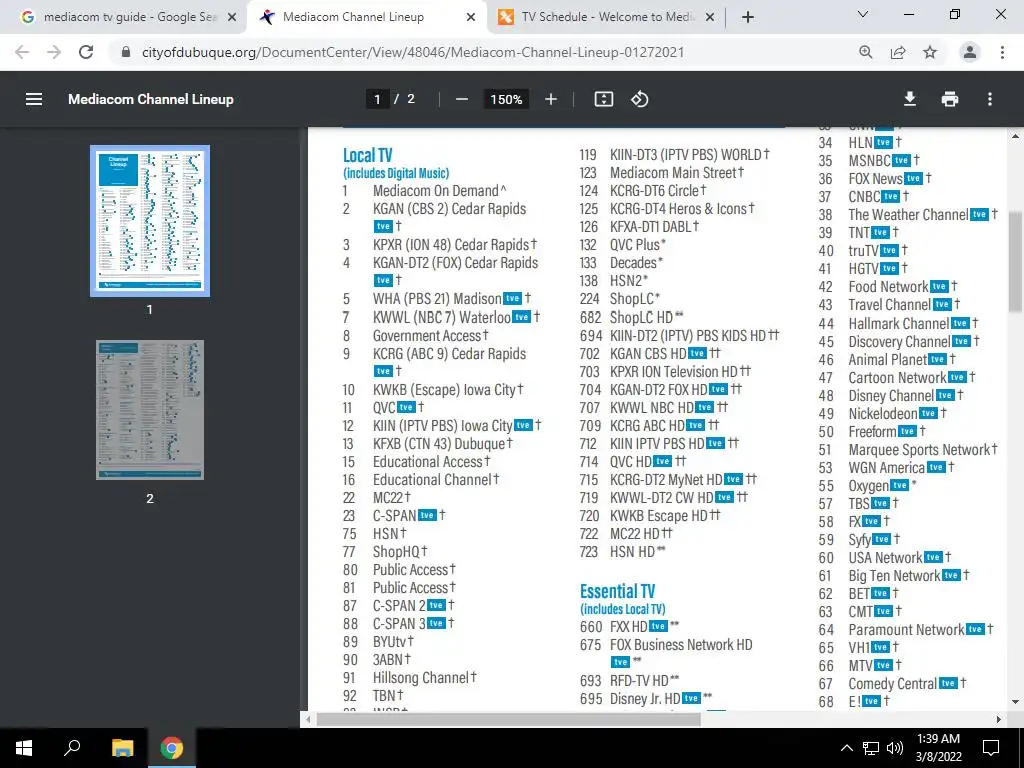The height and width of the screenshot is (768, 1024).
Task: Click the Mediacom Channel Lineup title
Action: click(x=151, y=99)
